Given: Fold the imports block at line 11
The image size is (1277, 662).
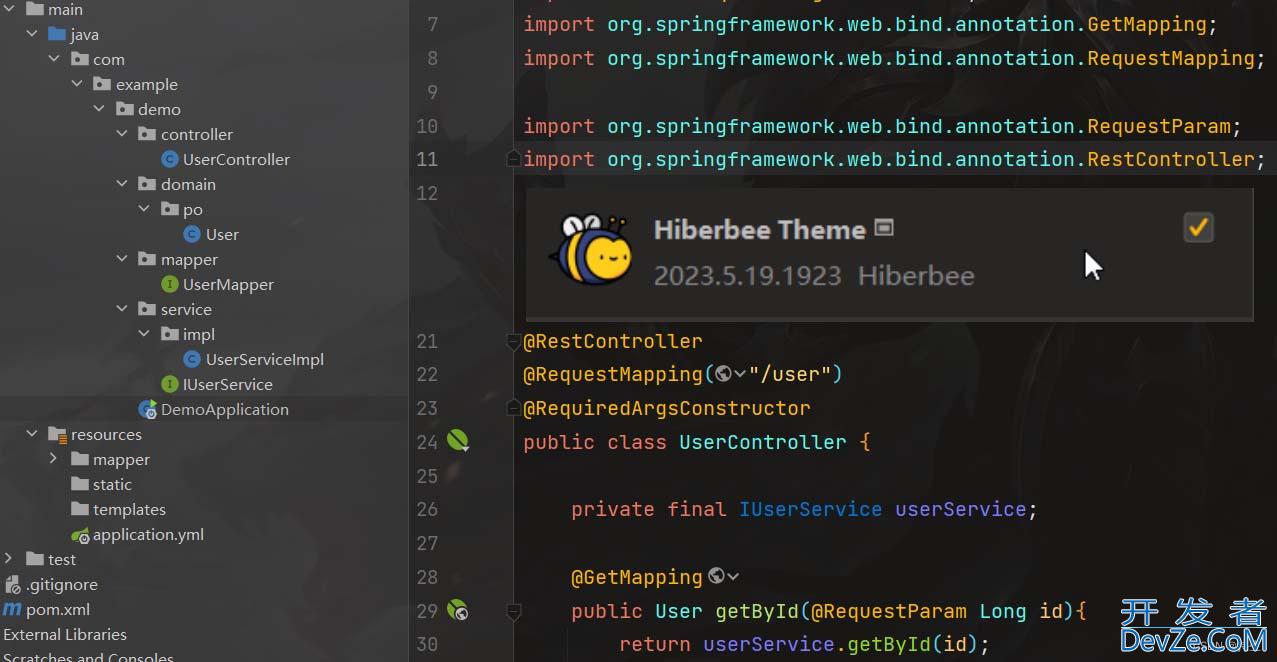Looking at the screenshot, I should 513,159.
